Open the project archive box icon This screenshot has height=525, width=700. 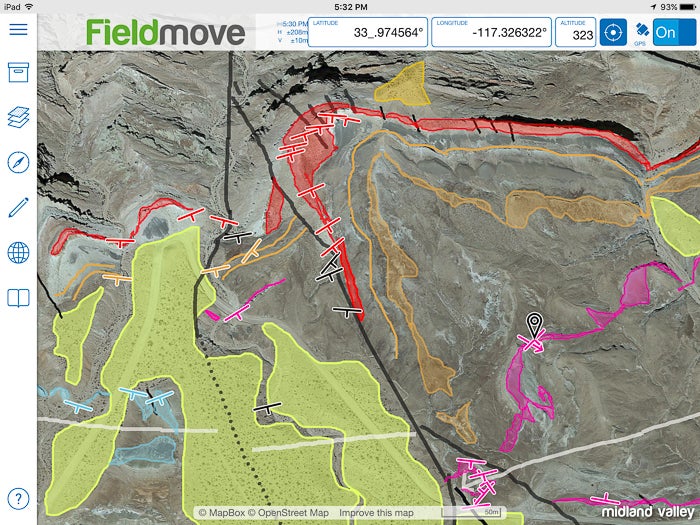[17, 73]
